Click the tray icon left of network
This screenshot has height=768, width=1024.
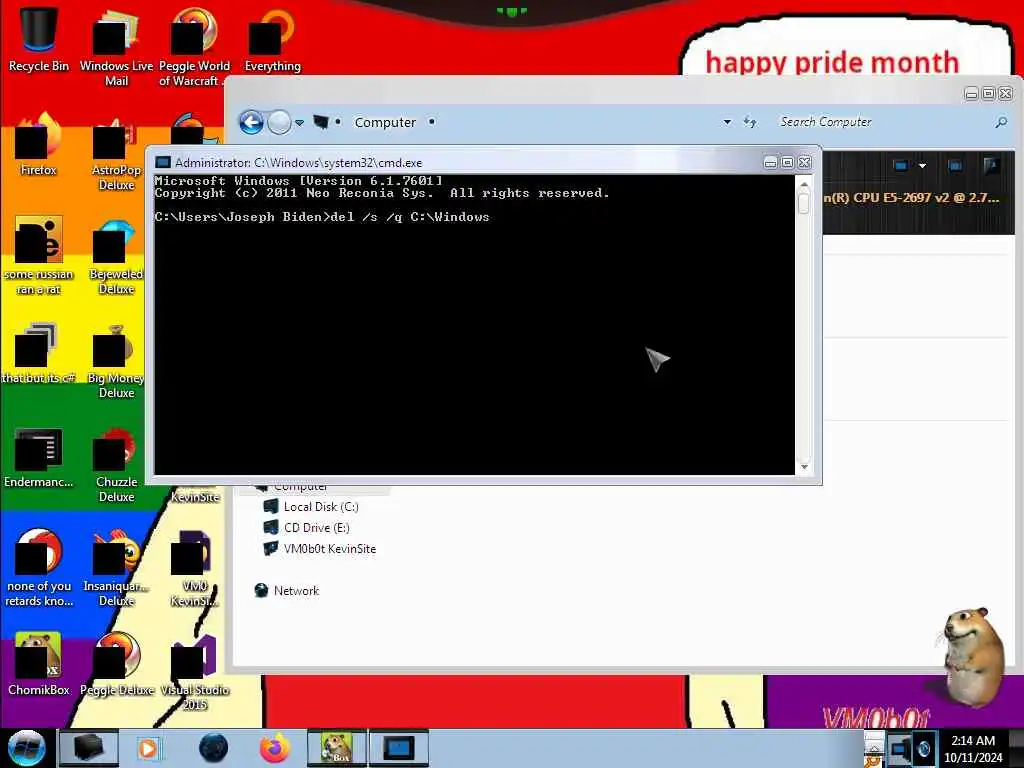[873, 748]
